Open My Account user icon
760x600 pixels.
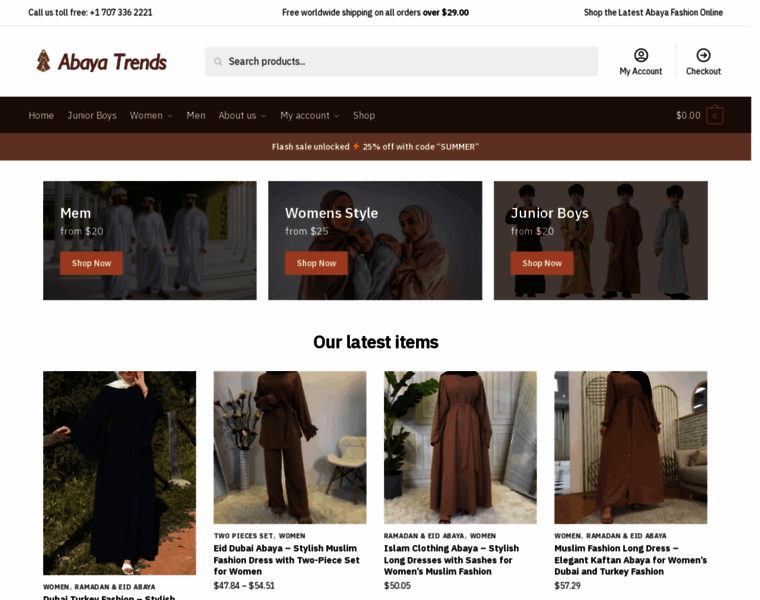tap(641, 55)
